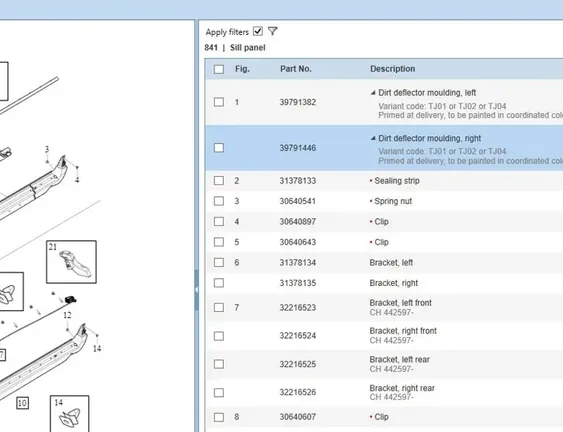Open part number 30640541 Spring nut
This screenshot has height=432, width=563.
298,201
